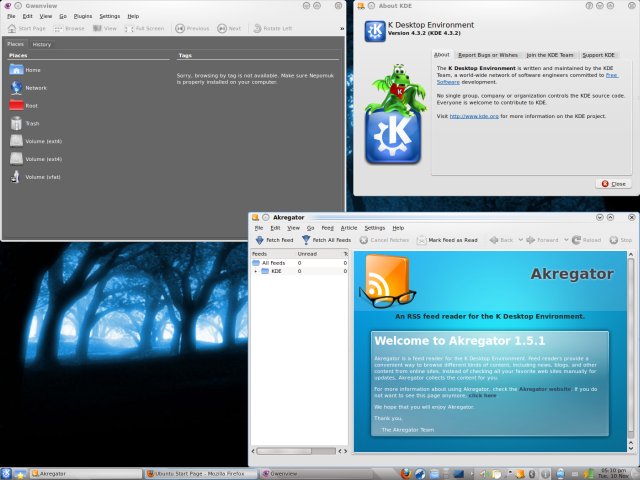Switch to the History tab
The width and height of the screenshot is (640, 480).
pyautogui.click(x=42, y=44)
